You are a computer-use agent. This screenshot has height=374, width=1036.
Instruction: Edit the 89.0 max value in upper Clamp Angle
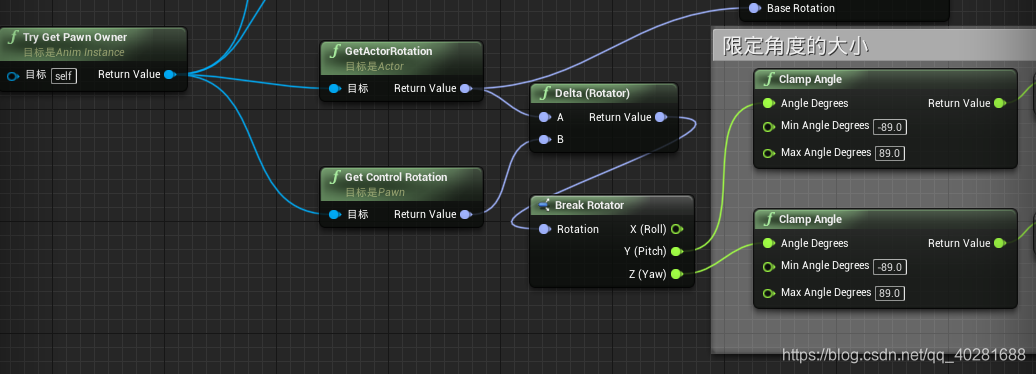pos(890,153)
